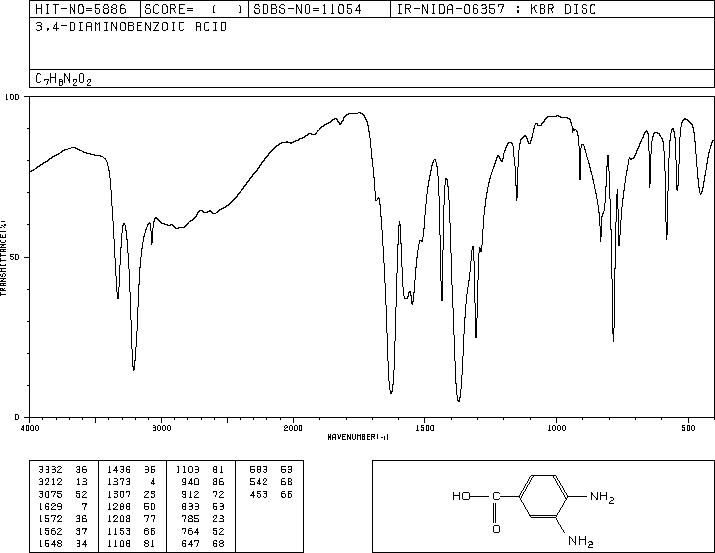Image resolution: width=715 pixels, height=553 pixels.
Task: Click the carbonyl O below the C atom
Action: point(496,529)
